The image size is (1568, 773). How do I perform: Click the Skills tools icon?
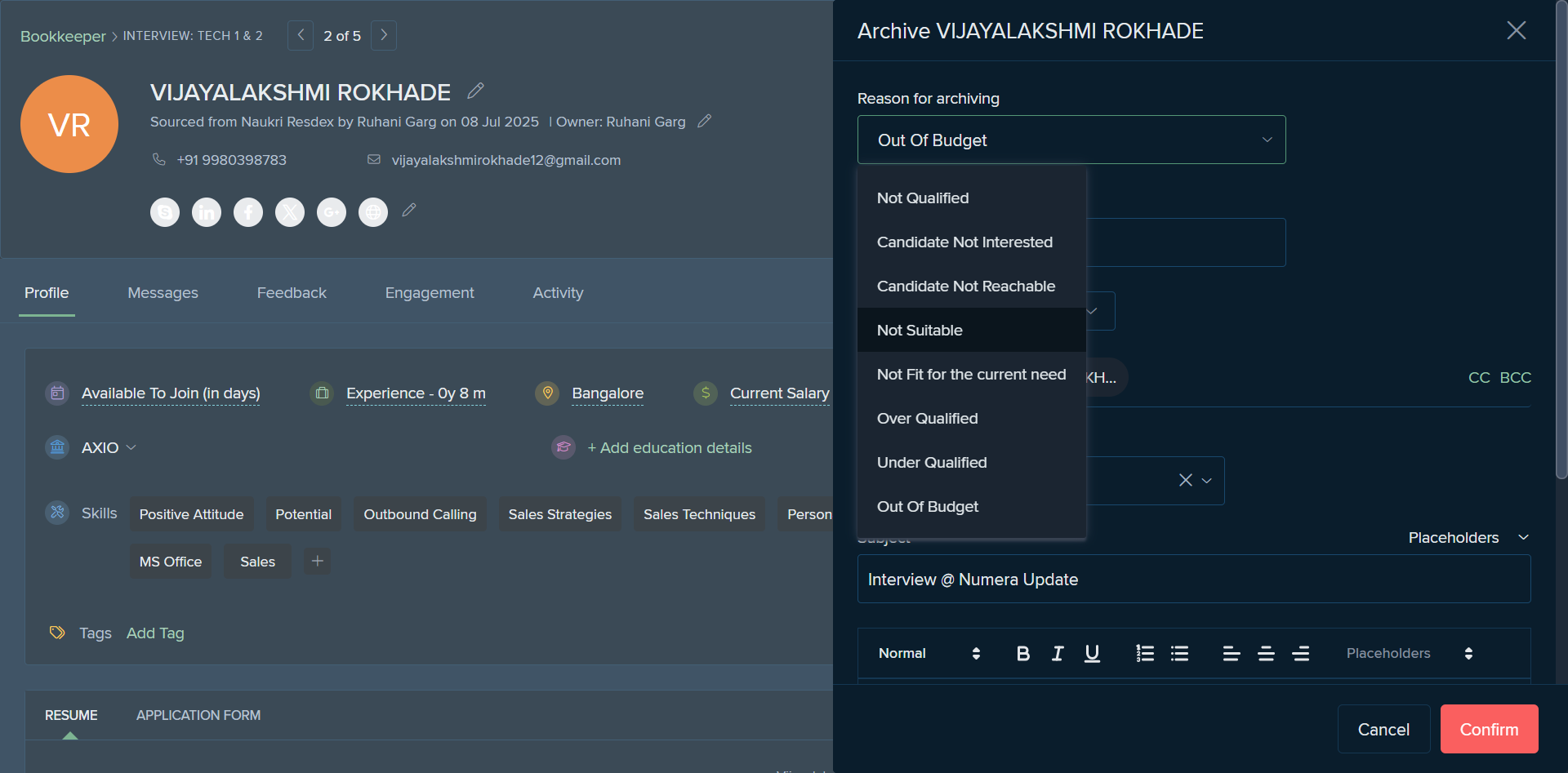[57, 513]
